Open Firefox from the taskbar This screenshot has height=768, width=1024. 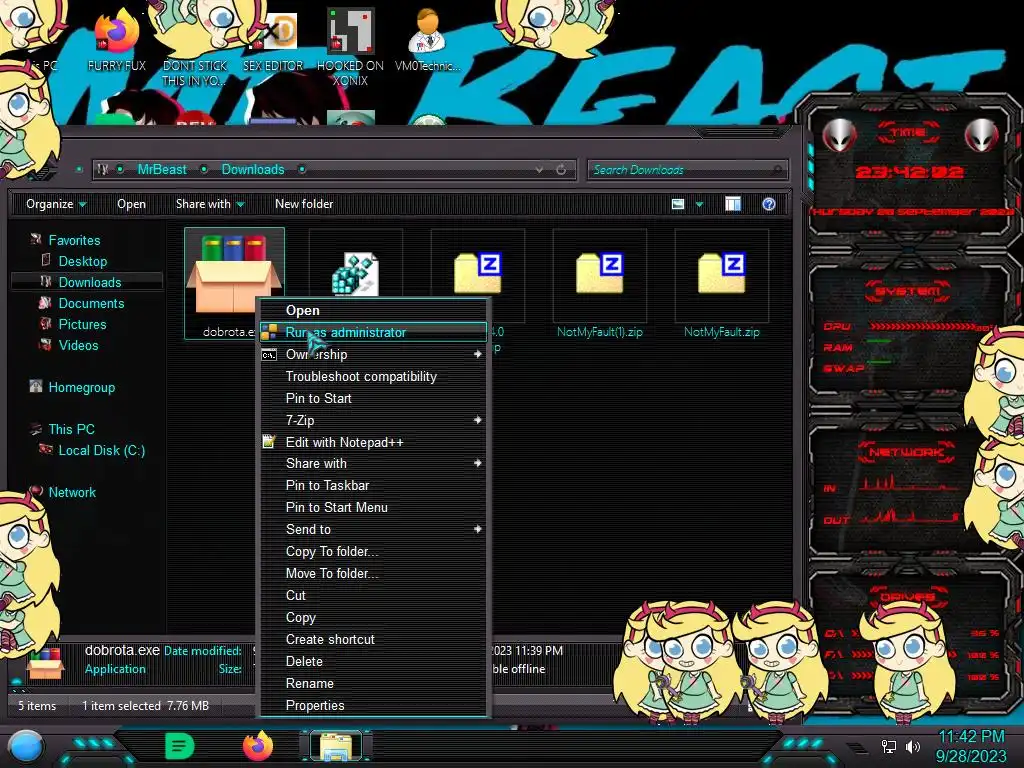pos(258,745)
